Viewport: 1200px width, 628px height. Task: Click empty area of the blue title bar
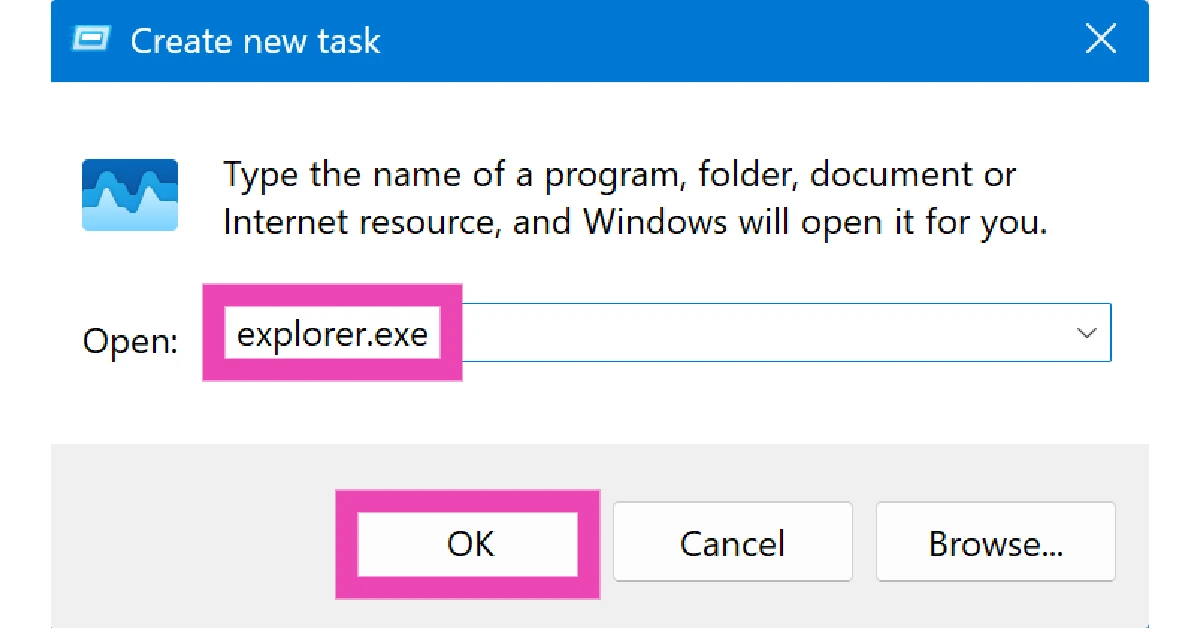[700, 40]
